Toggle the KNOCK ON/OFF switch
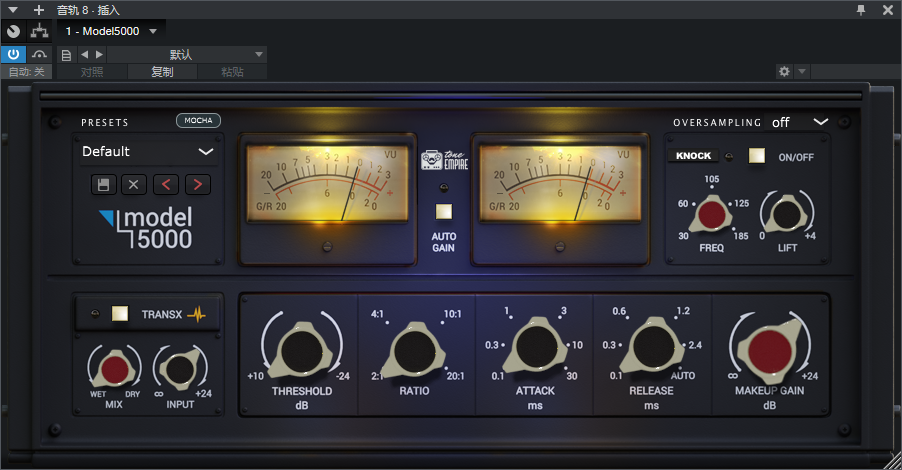This screenshot has height=470, width=902. point(756,156)
